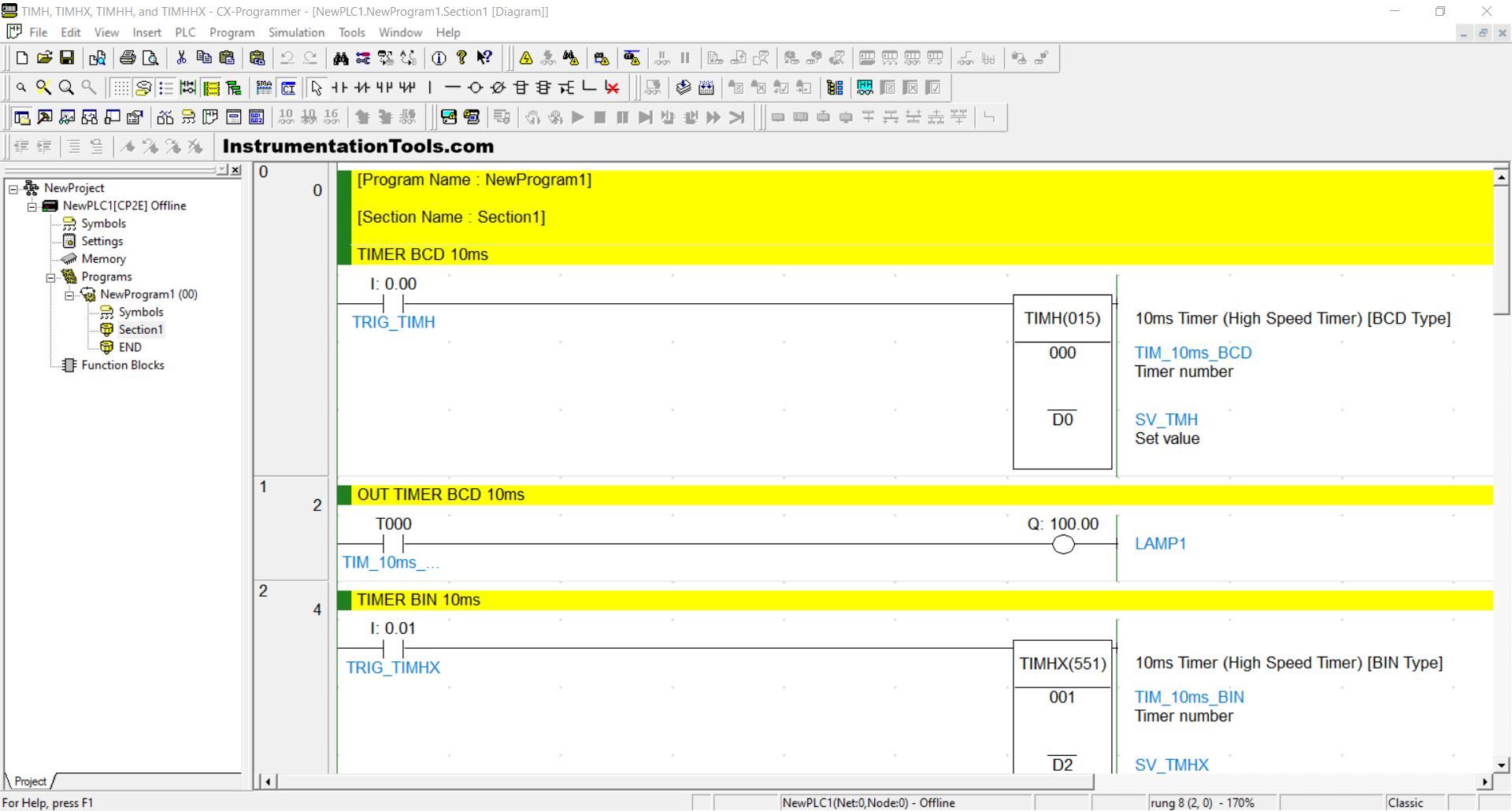The width and height of the screenshot is (1512, 811).
Task: Open the Program menu
Action: (232, 32)
